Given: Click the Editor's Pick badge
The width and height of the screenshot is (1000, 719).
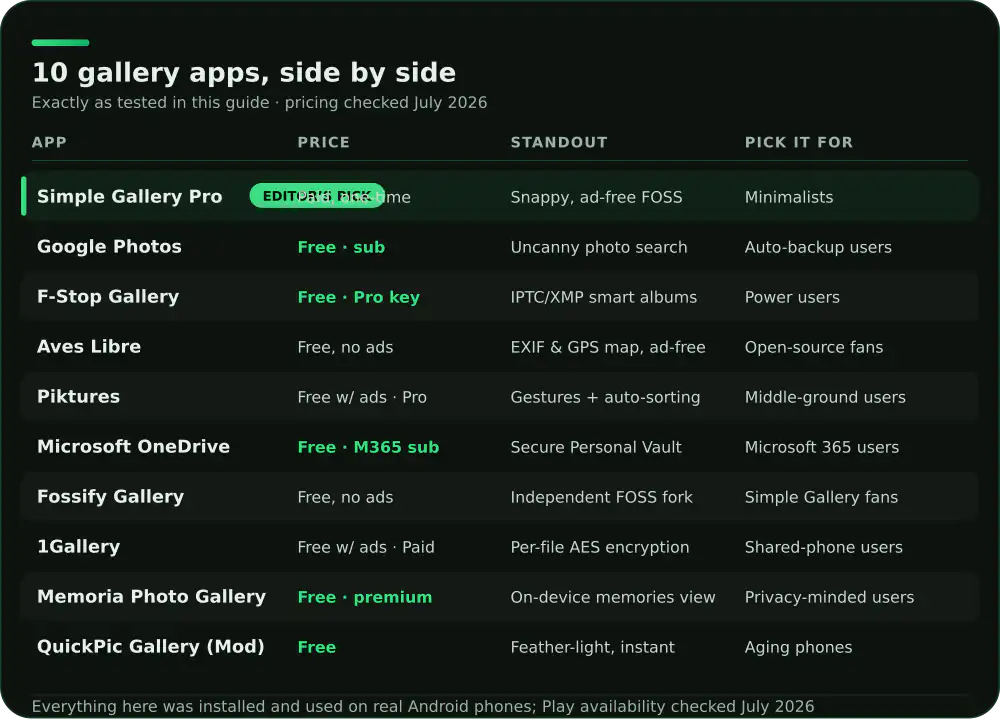Looking at the screenshot, I should [317, 196].
